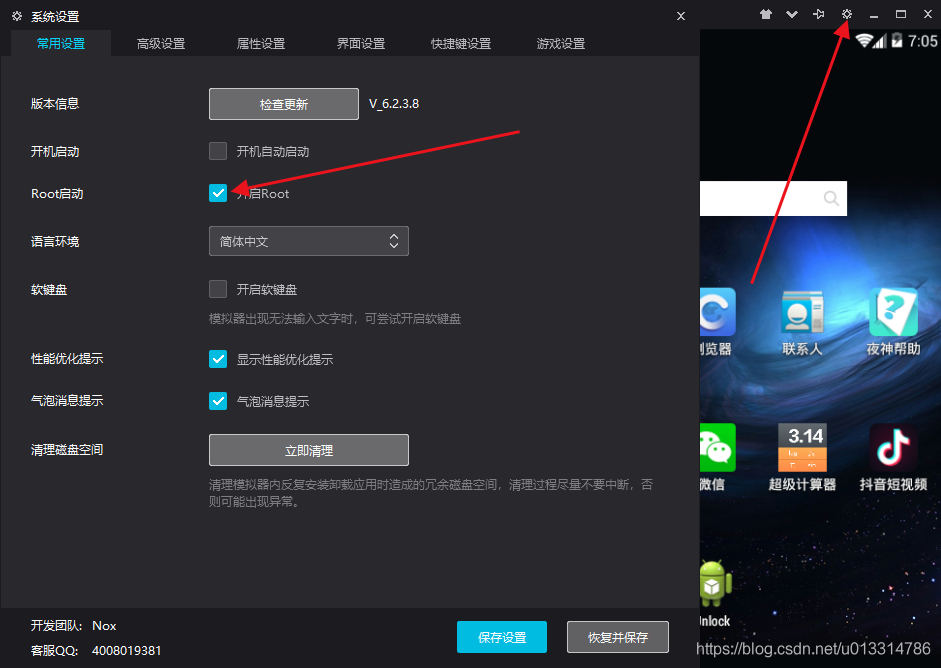941x668 pixels.
Task: Collapse the title bar chevron menu
Action: pos(791,14)
